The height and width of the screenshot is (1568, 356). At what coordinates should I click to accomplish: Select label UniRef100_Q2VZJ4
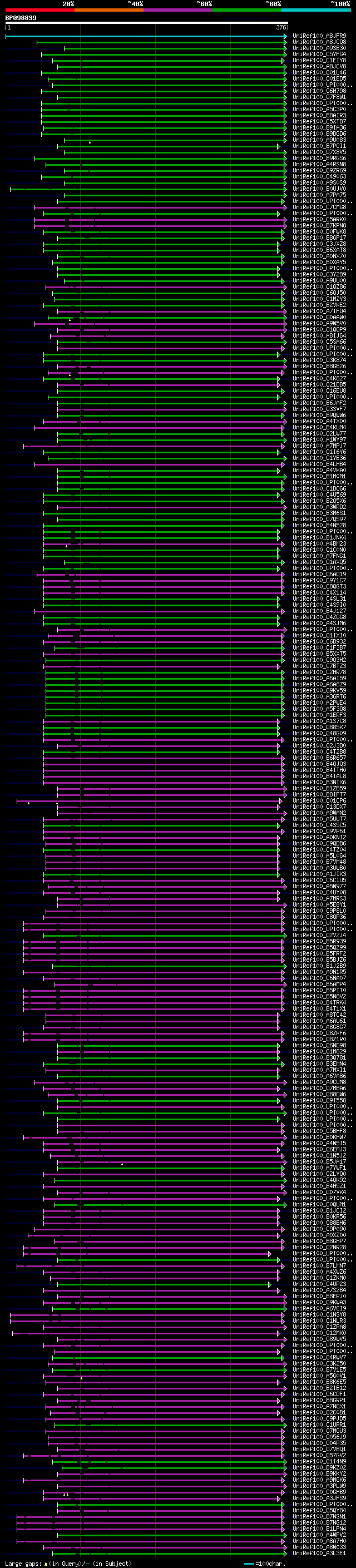319,936
